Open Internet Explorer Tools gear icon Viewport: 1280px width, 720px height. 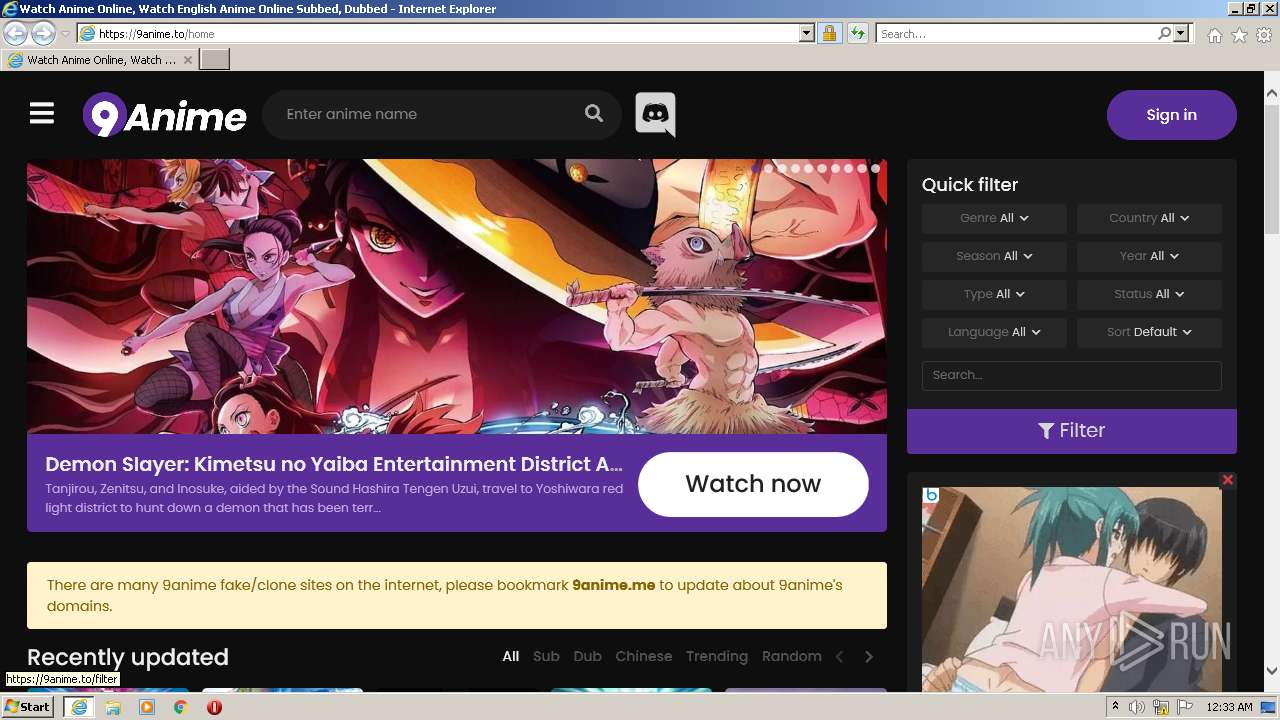click(x=1264, y=35)
